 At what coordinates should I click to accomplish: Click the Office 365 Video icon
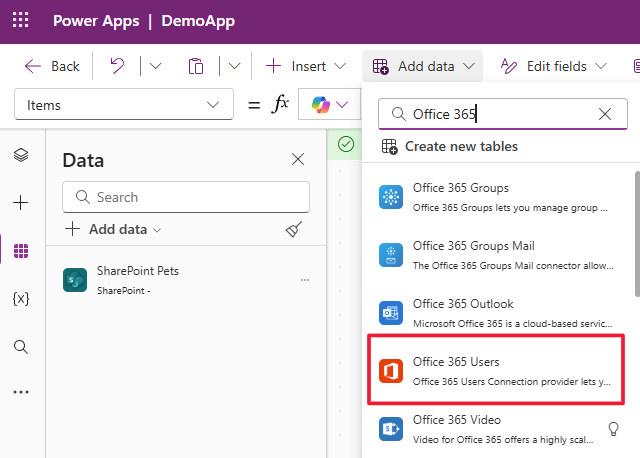(391, 429)
